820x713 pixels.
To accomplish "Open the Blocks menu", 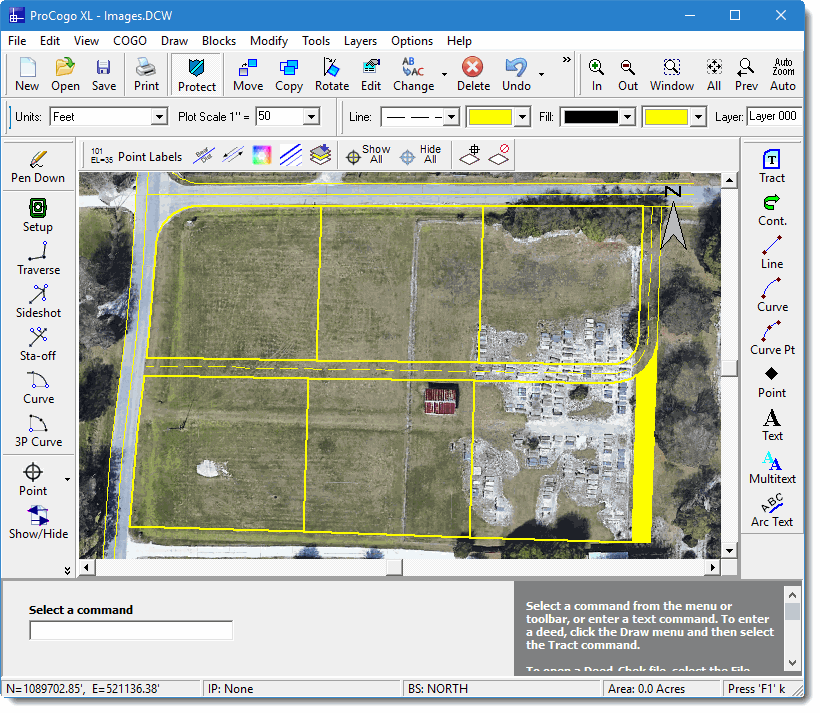I will 219,41.
